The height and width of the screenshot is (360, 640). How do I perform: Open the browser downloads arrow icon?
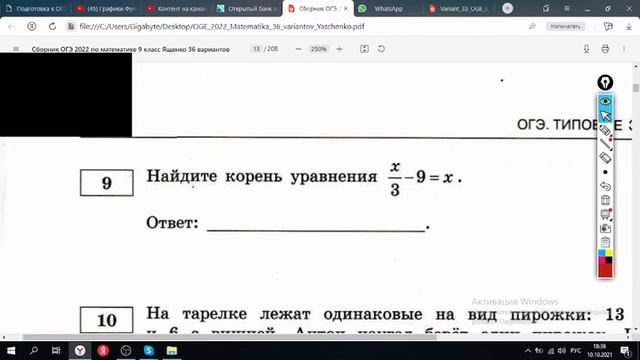pos(629,26)
